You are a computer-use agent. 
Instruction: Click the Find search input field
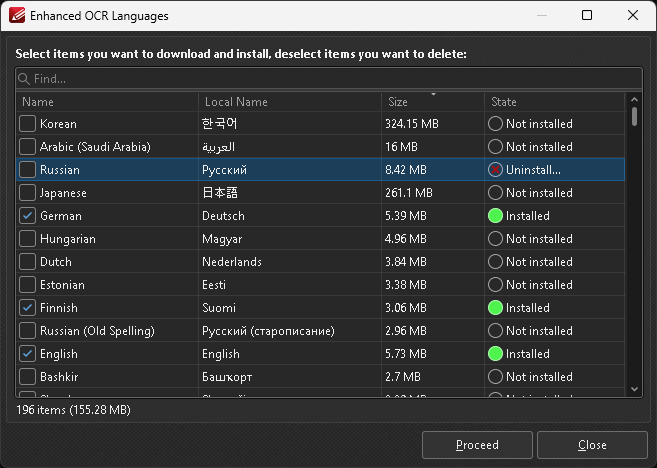pos(329,79)
